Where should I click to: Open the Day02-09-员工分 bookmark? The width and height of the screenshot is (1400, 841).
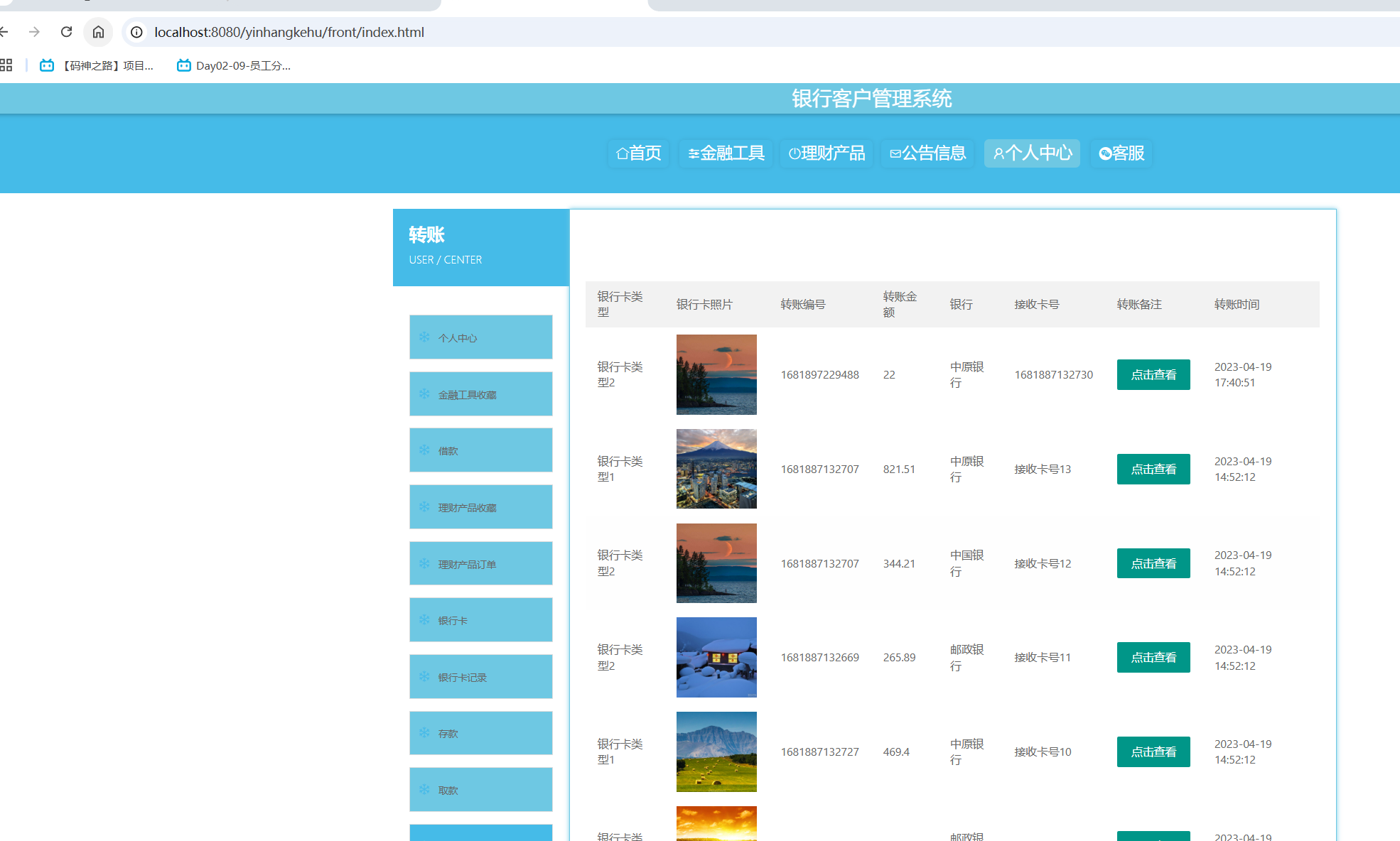pos(234,65)
